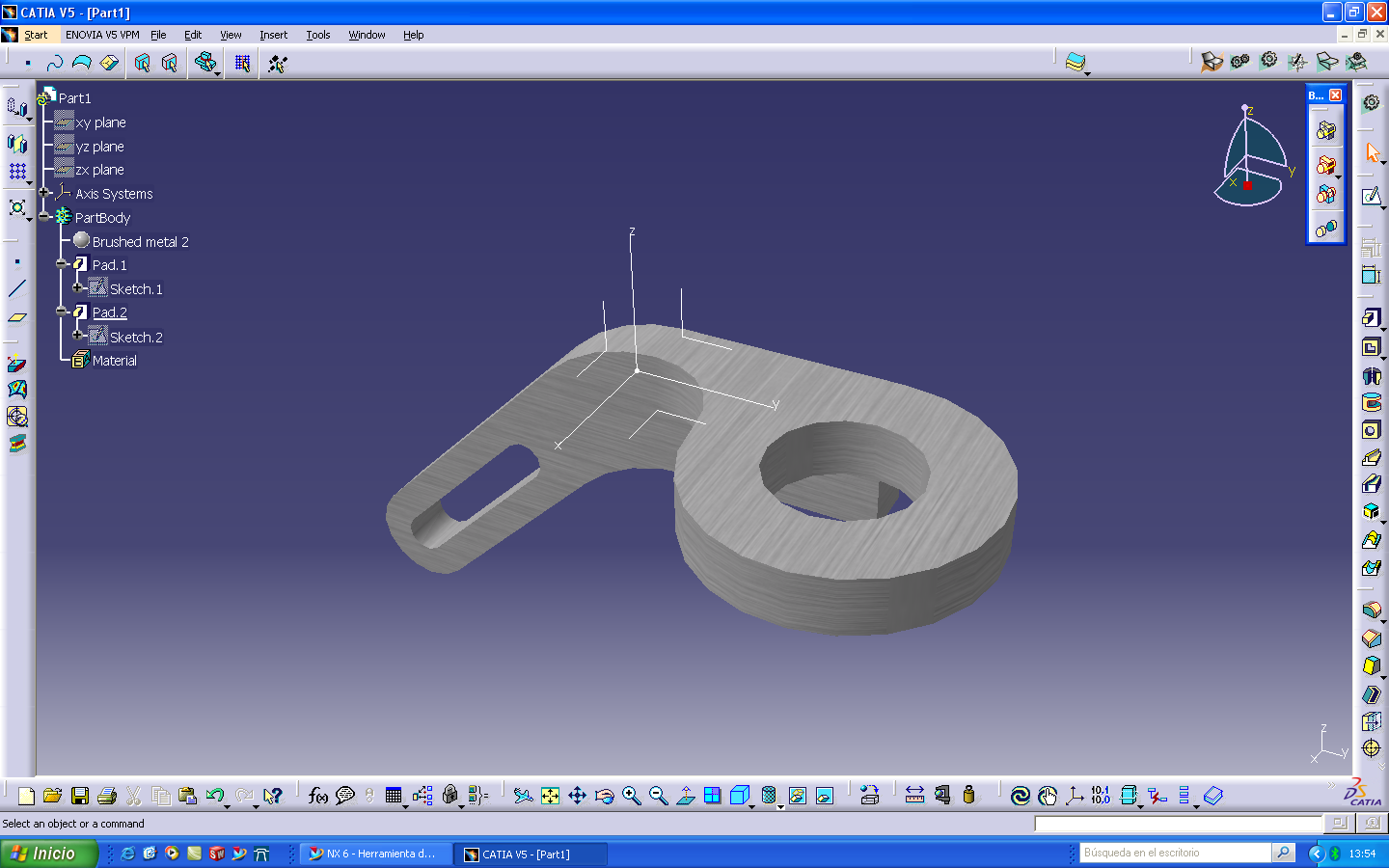
Task: Toggle the Hide/Show icon
Action: (797, 796)
